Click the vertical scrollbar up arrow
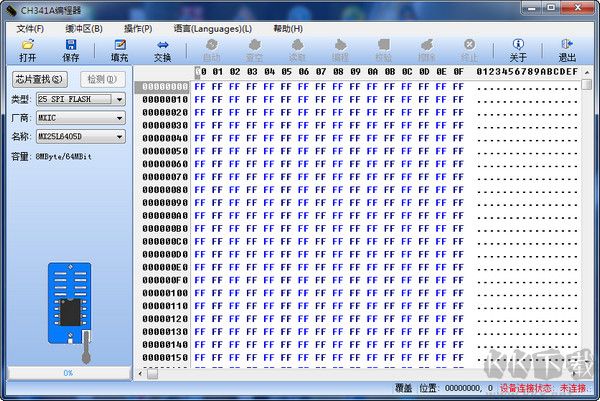The width and height of the screenshot is (600, 401). tap(587, 72)
